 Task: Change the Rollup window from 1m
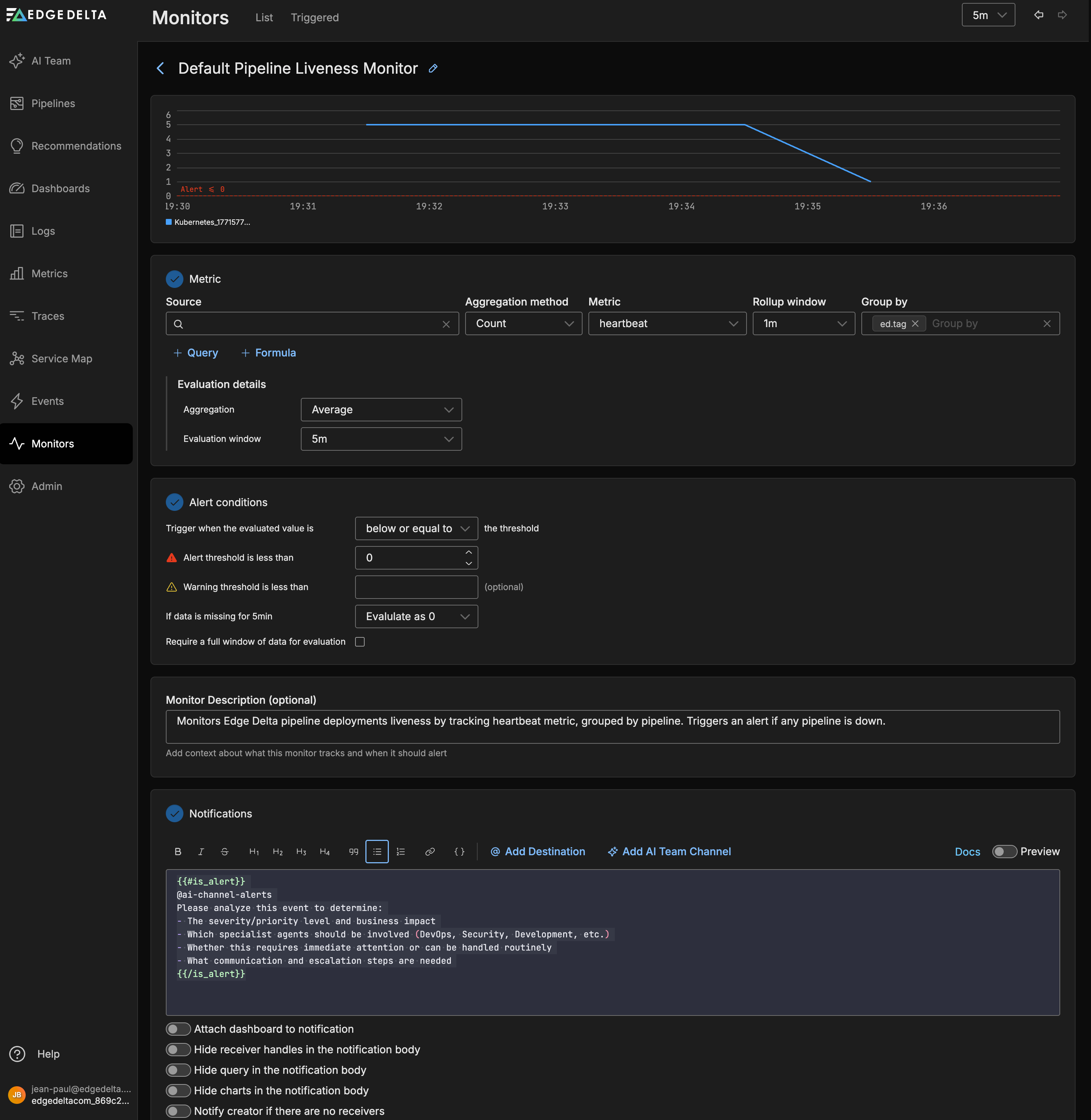[x=803, y=323]
